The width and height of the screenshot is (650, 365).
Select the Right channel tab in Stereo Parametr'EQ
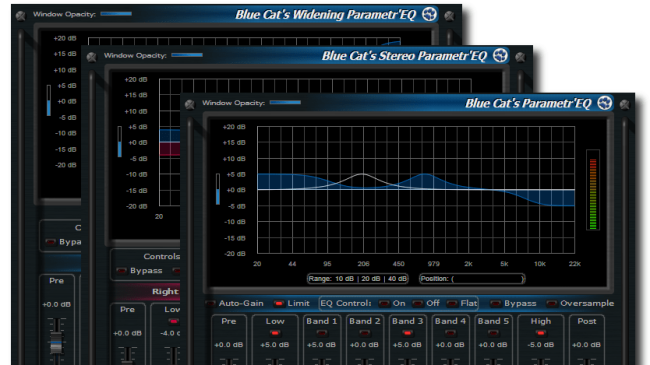pos(165,292)
